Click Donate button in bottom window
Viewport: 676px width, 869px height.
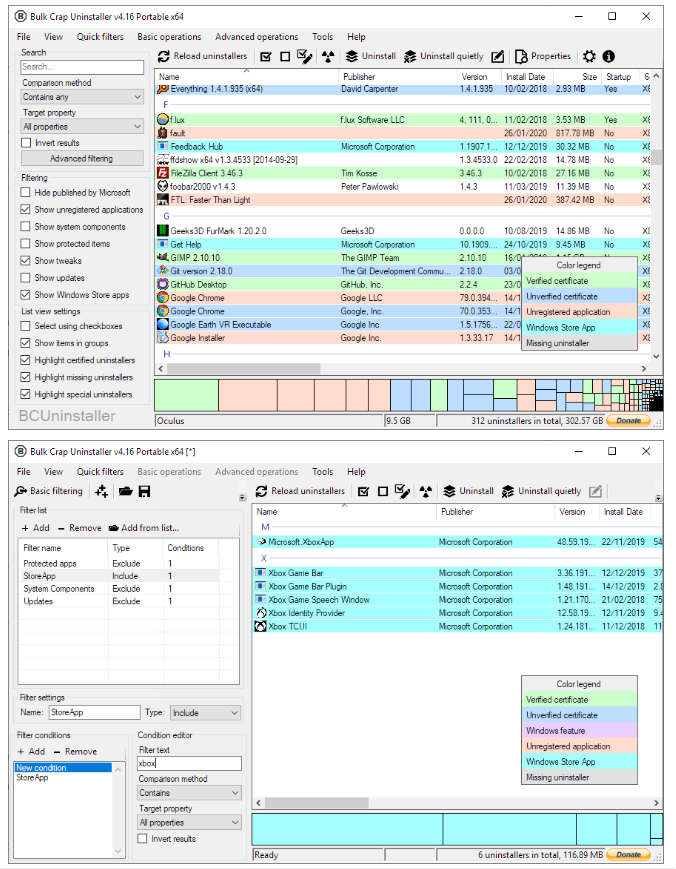pos(628,855)
